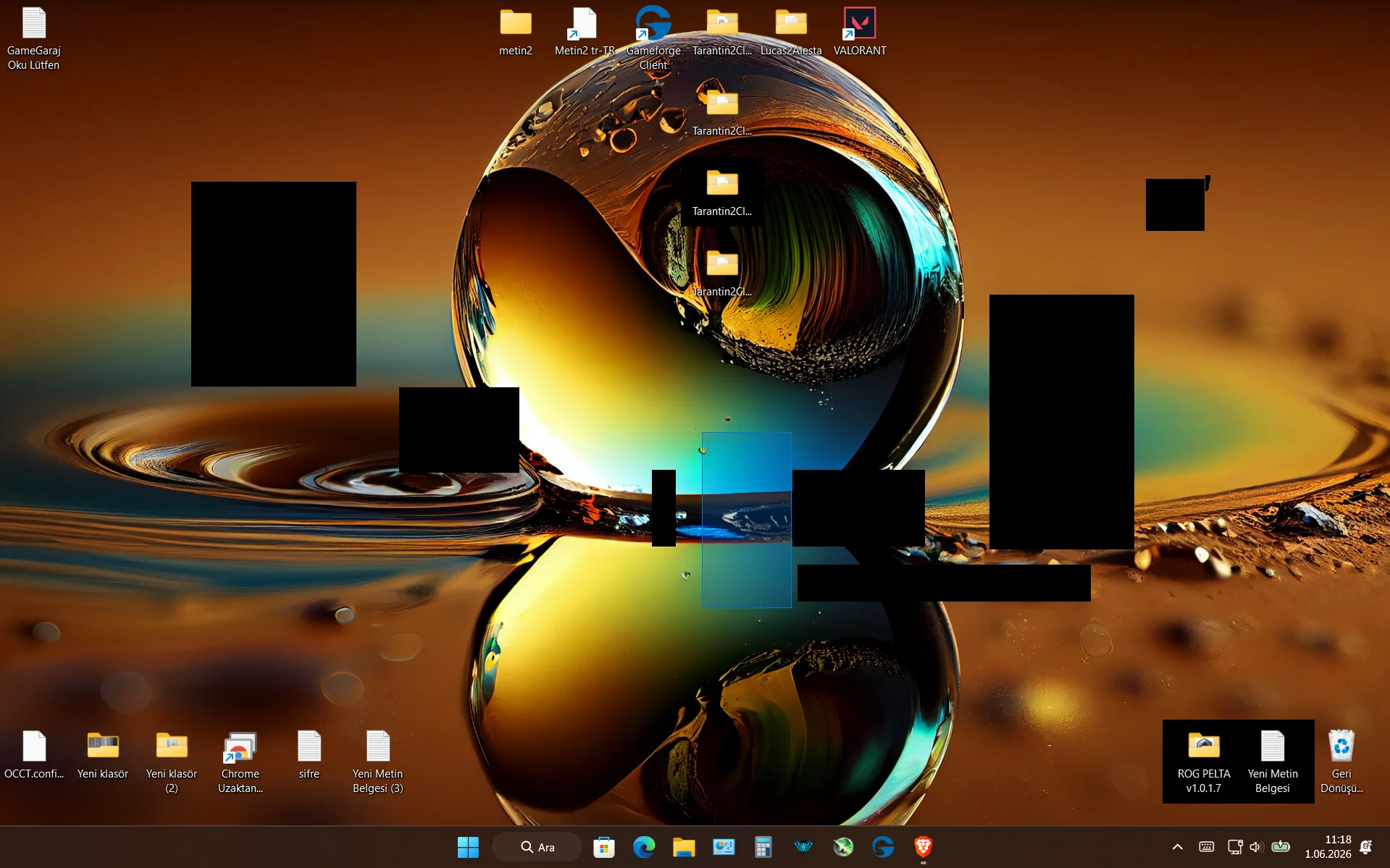
Task: Select Yeni Metin Belgesi (3) file
Action: click(378, 762)
